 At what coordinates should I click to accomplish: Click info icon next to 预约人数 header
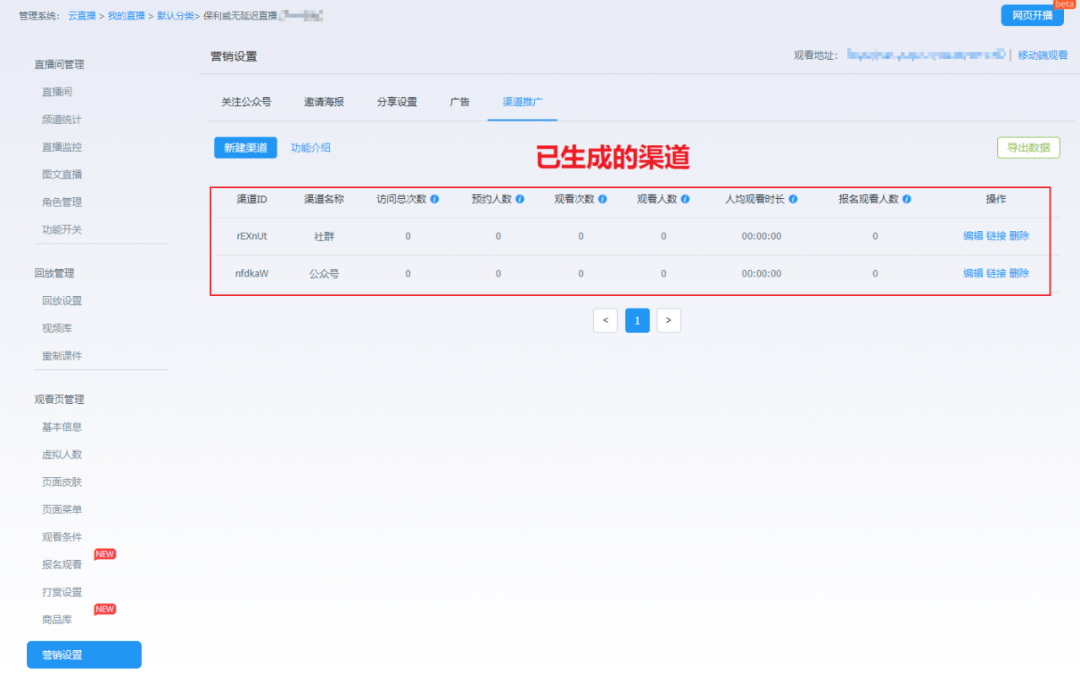pos(520,199)
